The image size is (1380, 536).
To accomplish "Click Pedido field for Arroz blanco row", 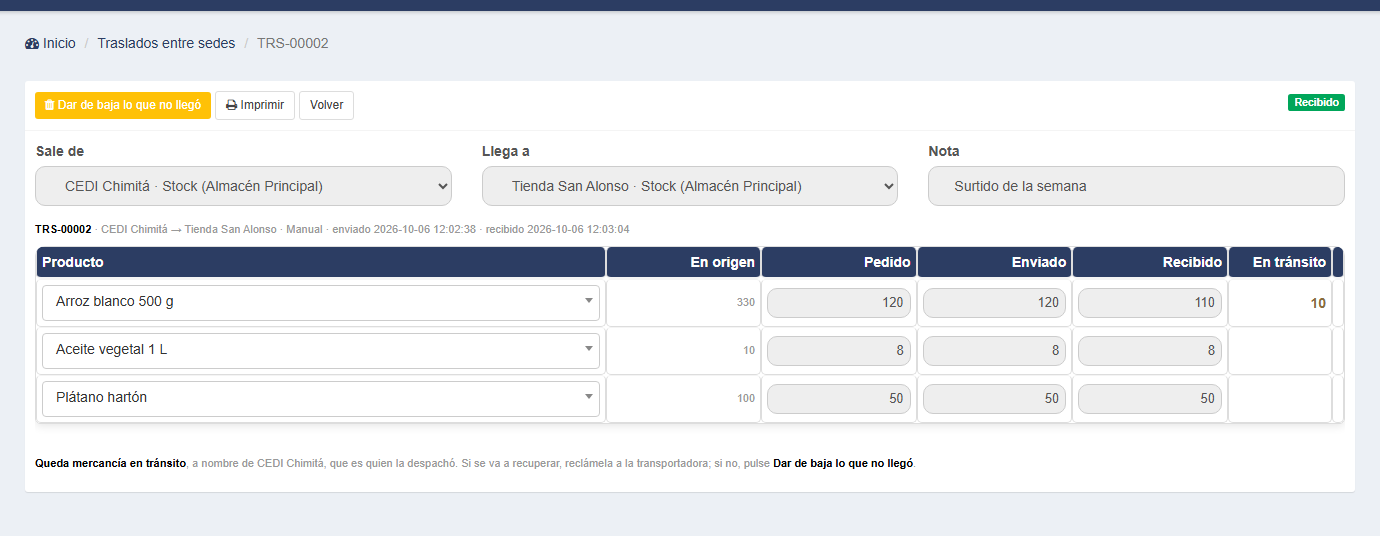I will [x=839, y=303].
